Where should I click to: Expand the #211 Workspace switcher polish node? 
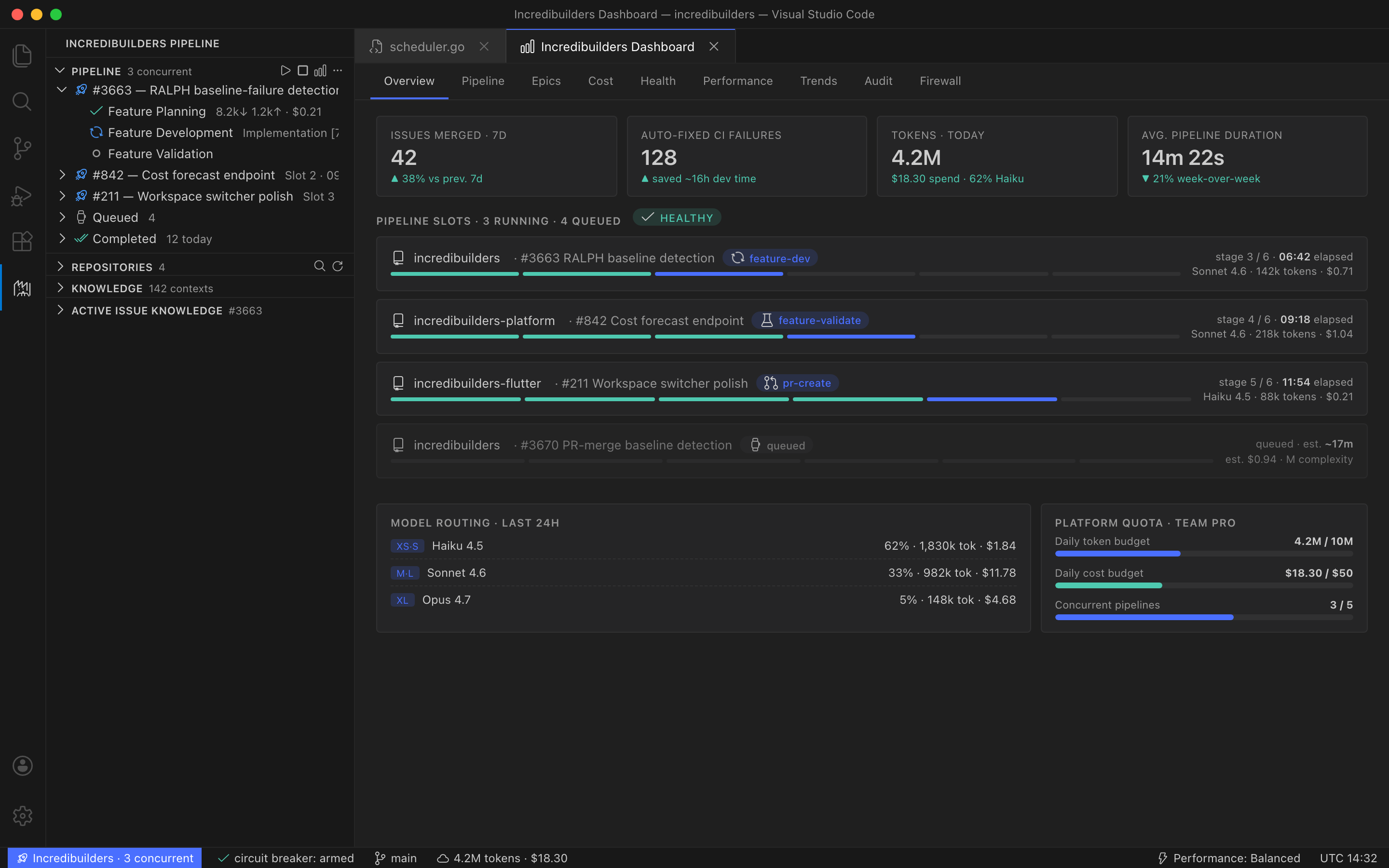coord(62,196)
